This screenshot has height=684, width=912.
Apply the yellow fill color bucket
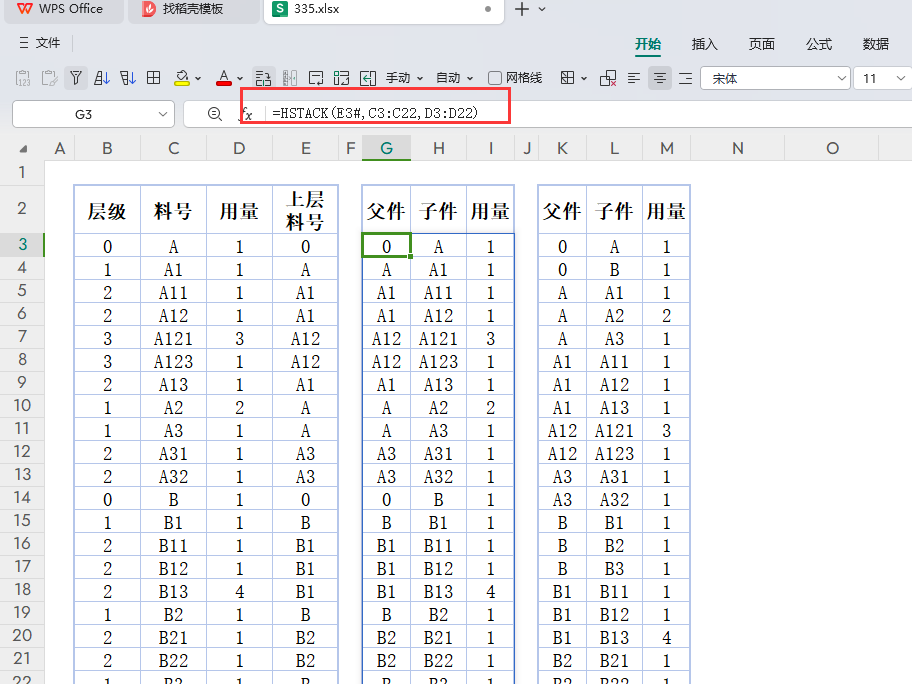tap(182, 78)
